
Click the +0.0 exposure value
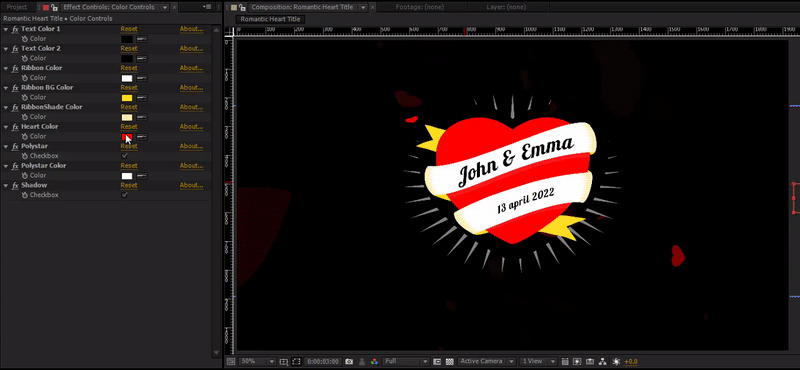631,361
